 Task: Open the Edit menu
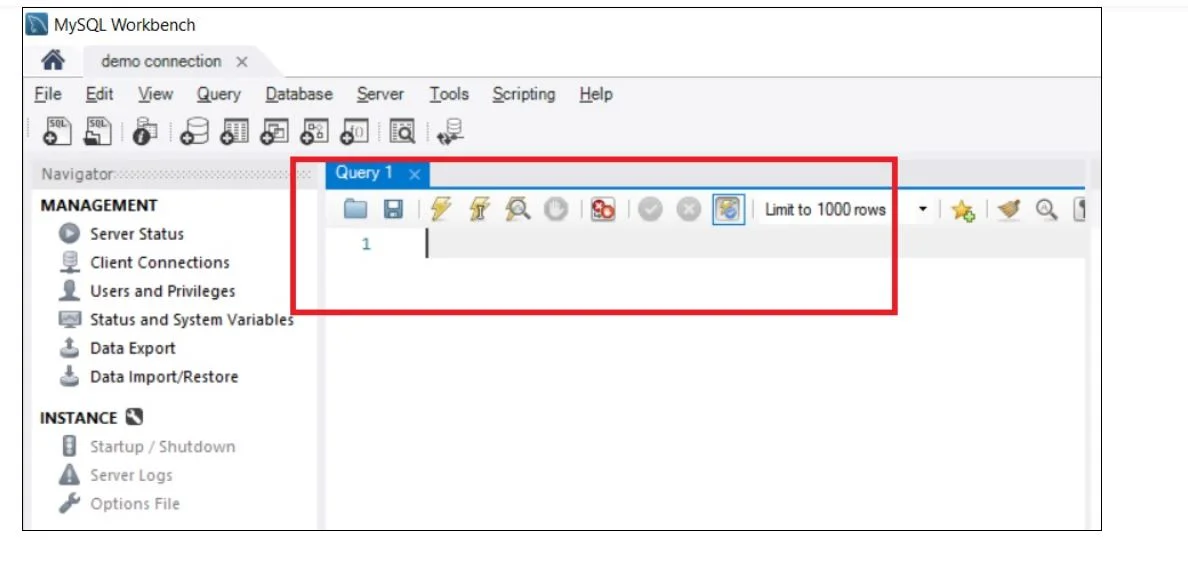coord(99,94)
